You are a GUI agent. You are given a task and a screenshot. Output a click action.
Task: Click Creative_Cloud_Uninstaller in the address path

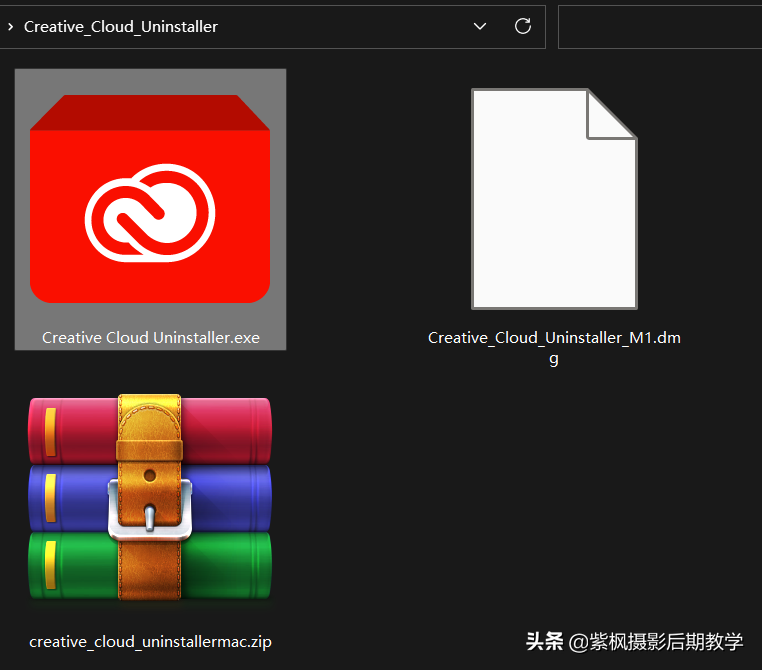[x=121, y=27]
